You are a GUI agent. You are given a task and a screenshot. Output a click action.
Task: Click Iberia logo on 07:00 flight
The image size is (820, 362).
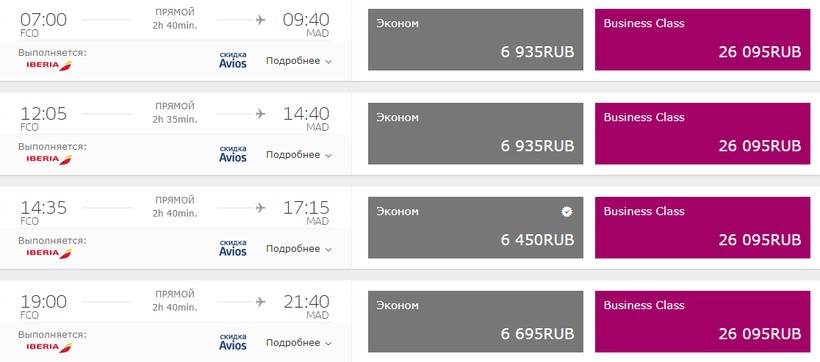(x=49, y=66)
